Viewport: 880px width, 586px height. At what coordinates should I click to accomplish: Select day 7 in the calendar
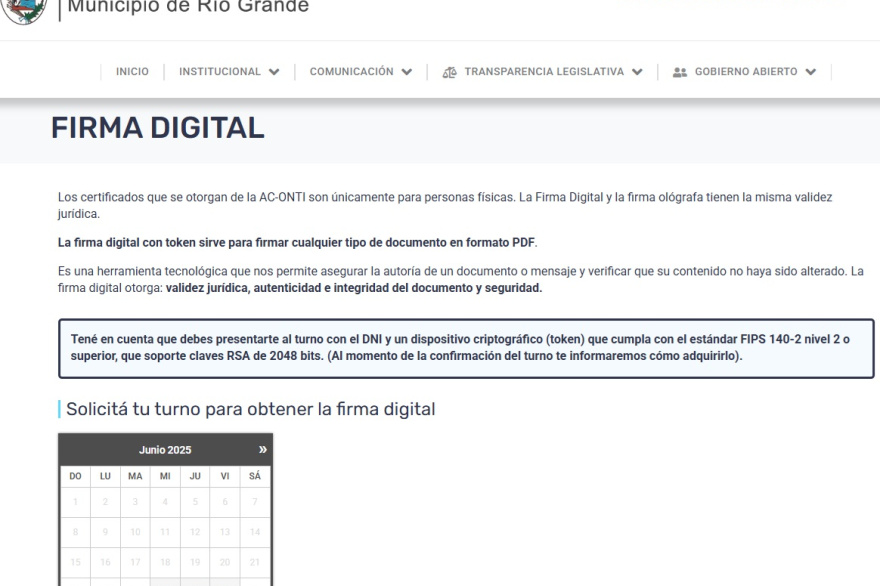click(255, 502)
